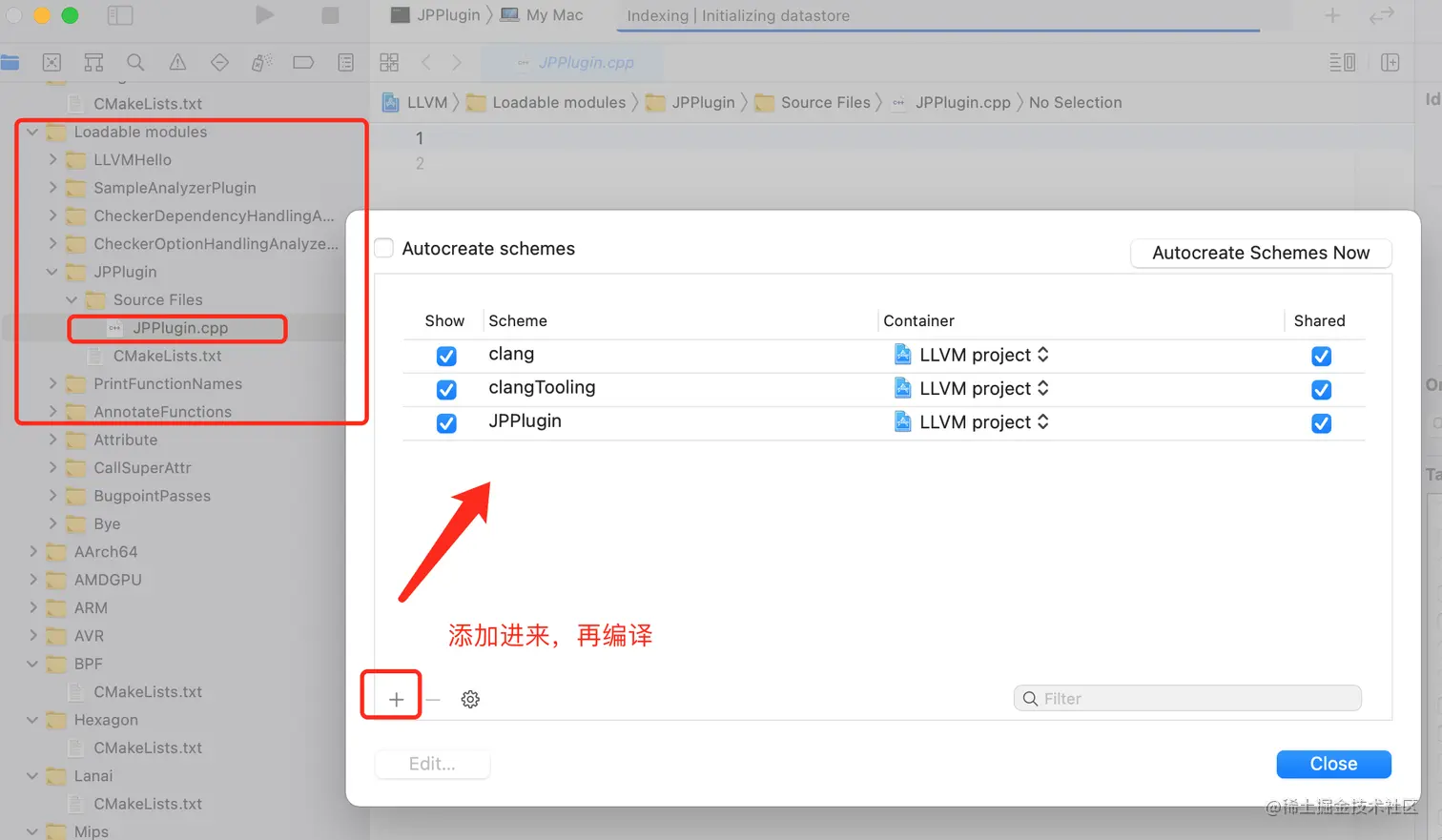Screen dimensions: 1442x840
Task: Select CMakeLists.txt under Hexagon
Action: point(148,748)
